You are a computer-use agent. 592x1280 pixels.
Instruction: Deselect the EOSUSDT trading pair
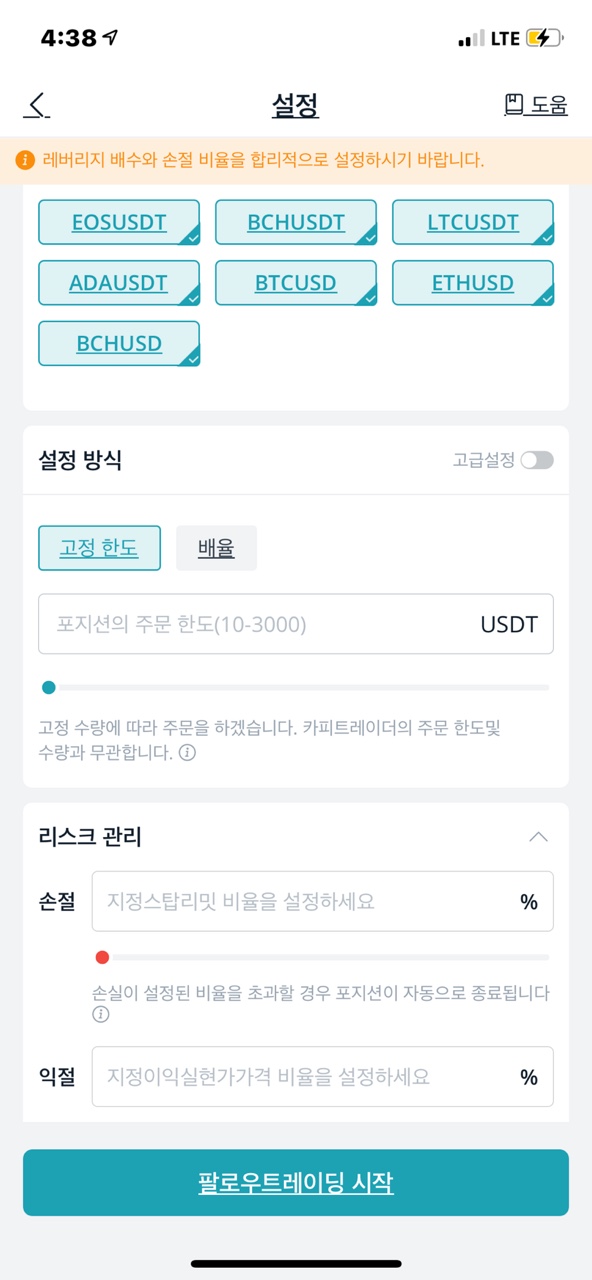pos(119,222)
